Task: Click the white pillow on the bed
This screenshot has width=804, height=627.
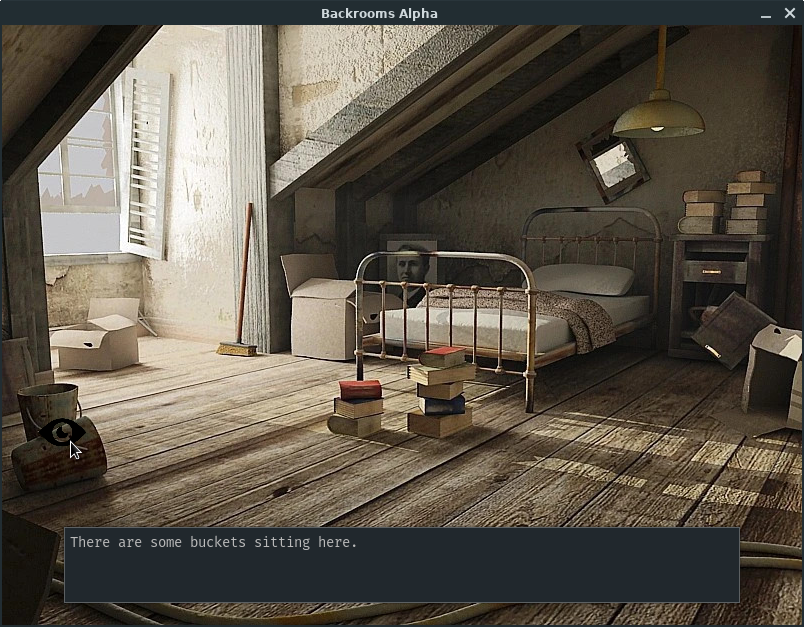Action: coord(582,279)
